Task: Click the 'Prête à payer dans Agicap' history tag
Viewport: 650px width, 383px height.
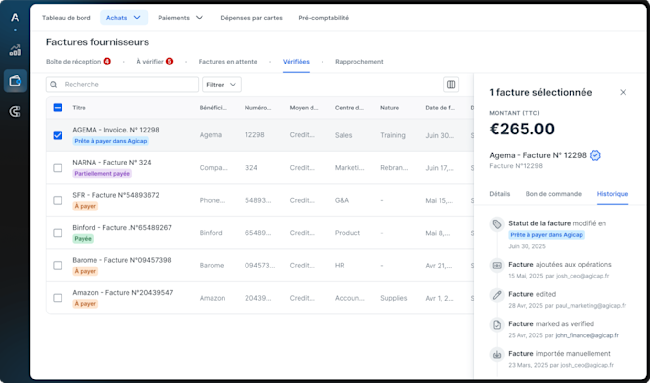Action: pyautogui.click(x=546, y=235)
